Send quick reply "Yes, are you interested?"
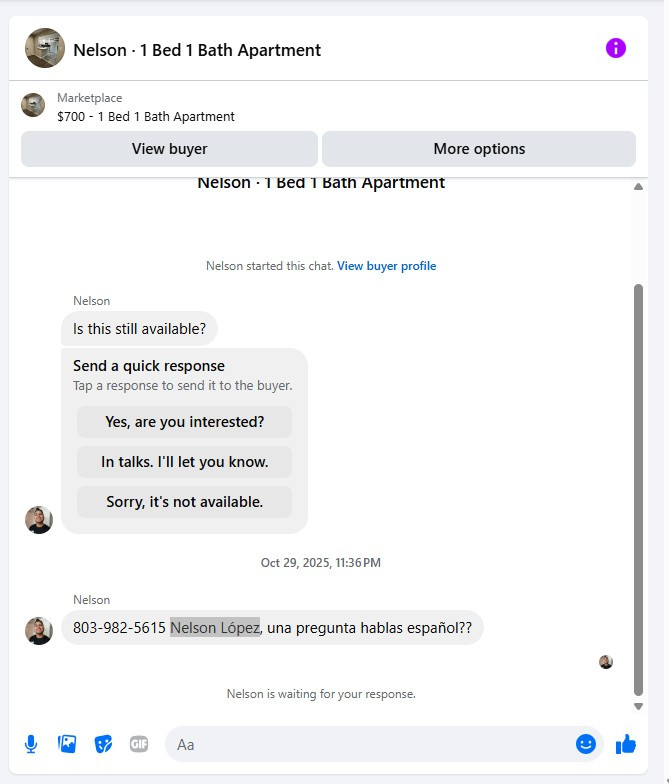 (185, 422)
